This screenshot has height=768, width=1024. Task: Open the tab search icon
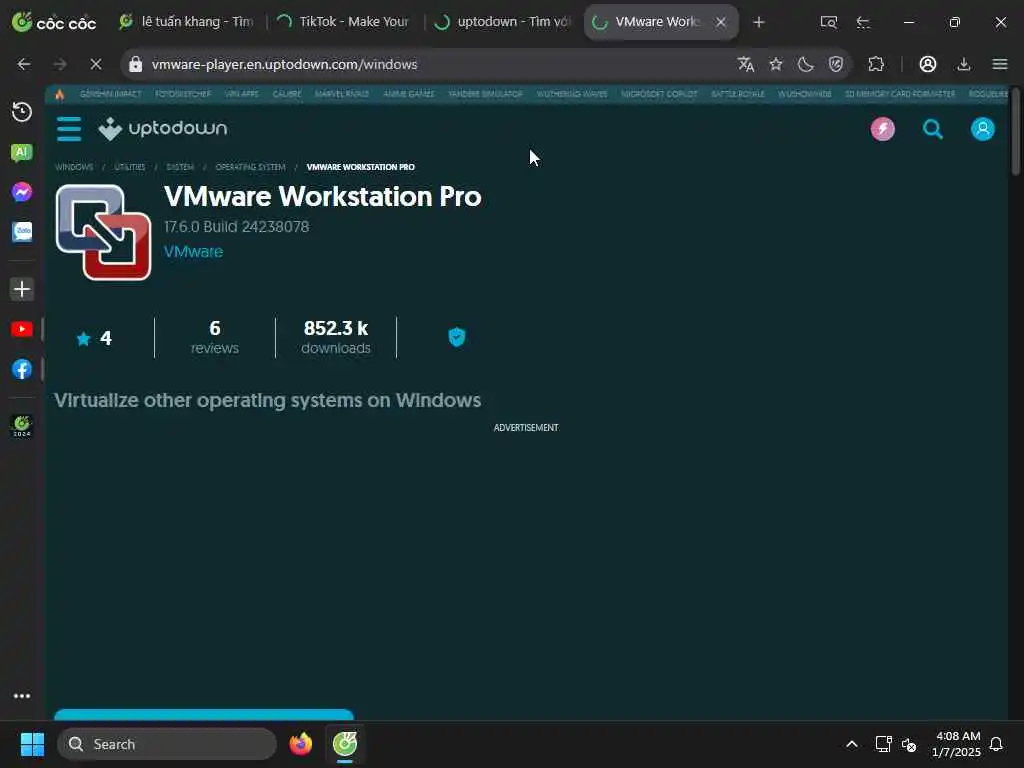(828, 22)
